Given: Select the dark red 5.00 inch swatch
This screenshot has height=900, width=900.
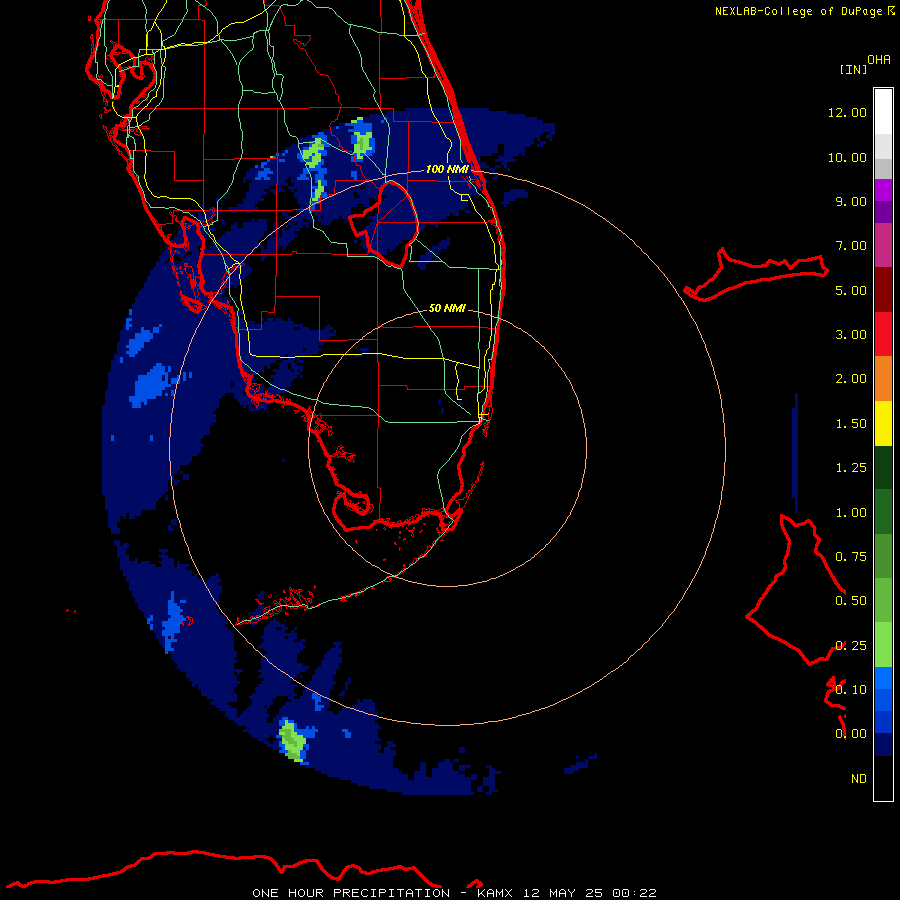Looking at the screenshot, I should (883, 290).
